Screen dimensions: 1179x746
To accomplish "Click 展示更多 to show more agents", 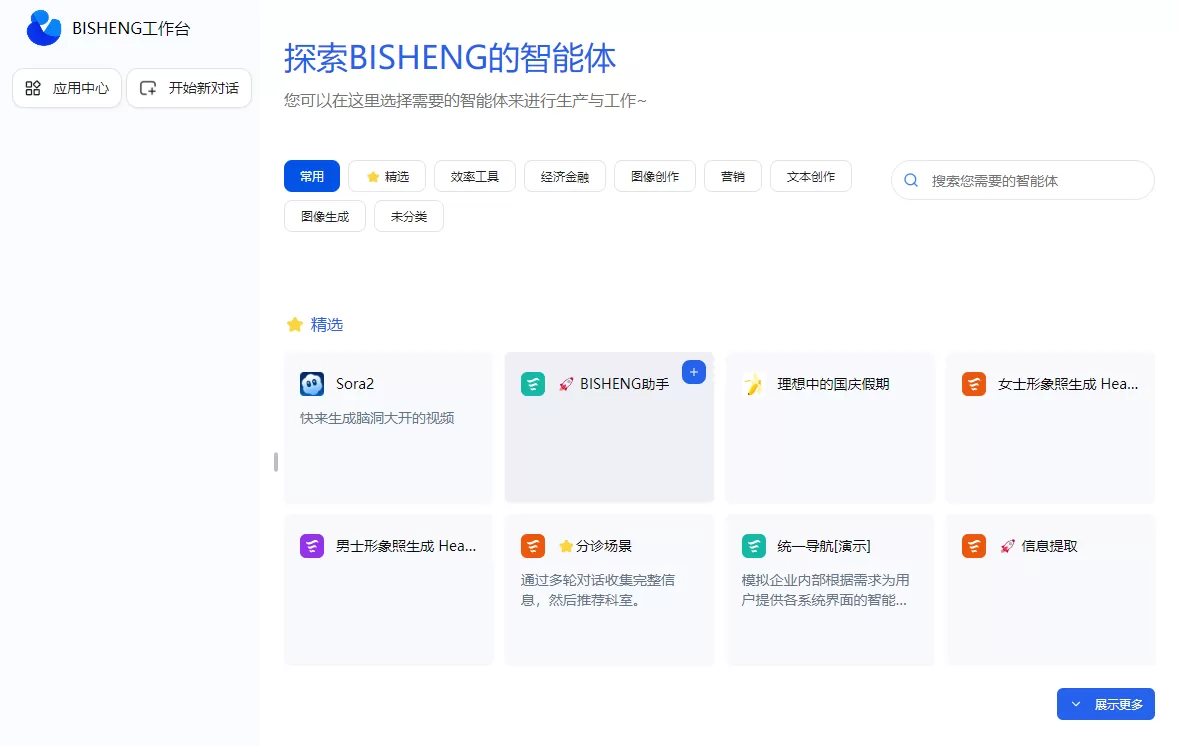I will click(1105, 705).
